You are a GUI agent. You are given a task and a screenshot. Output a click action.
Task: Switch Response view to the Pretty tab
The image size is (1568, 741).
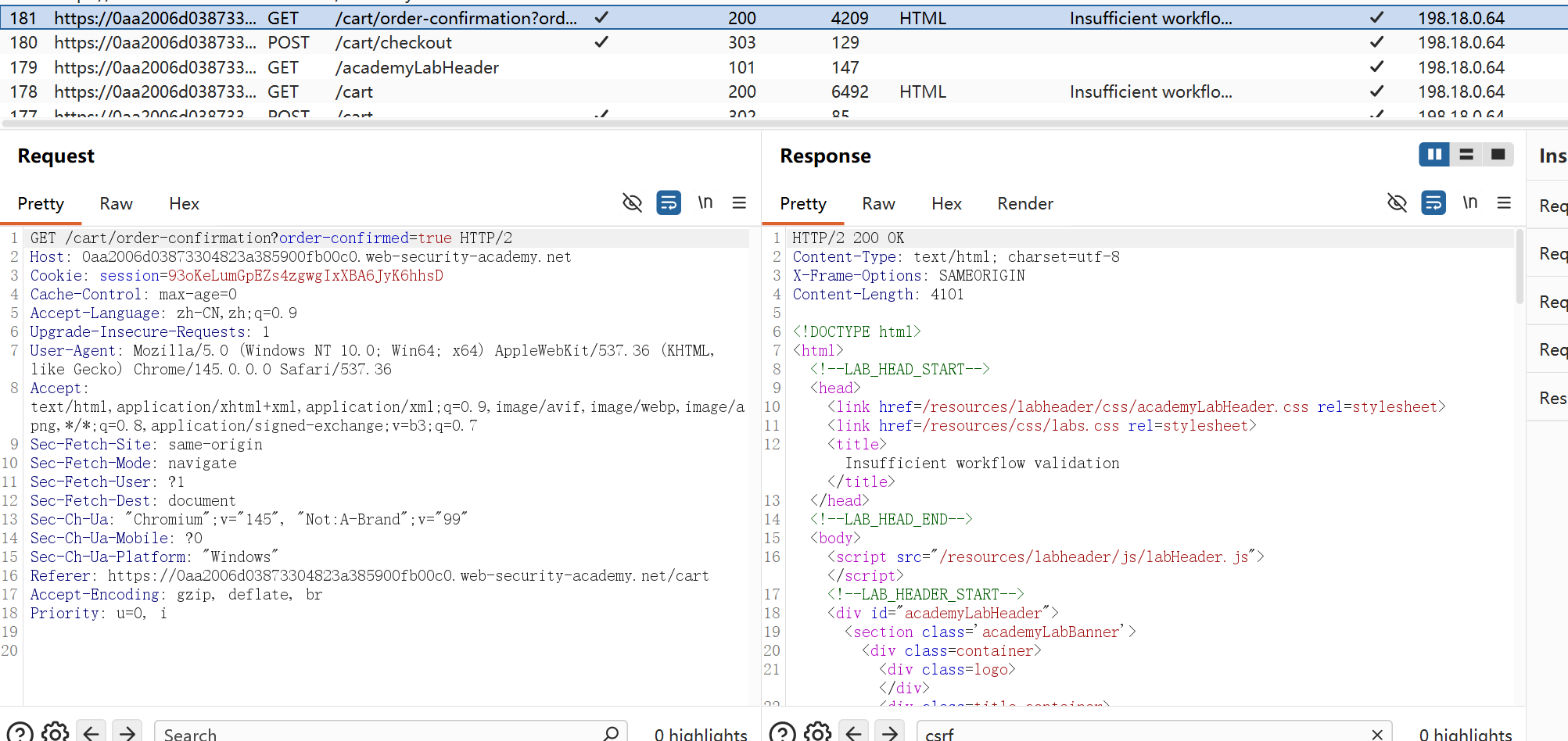(803, 204)
